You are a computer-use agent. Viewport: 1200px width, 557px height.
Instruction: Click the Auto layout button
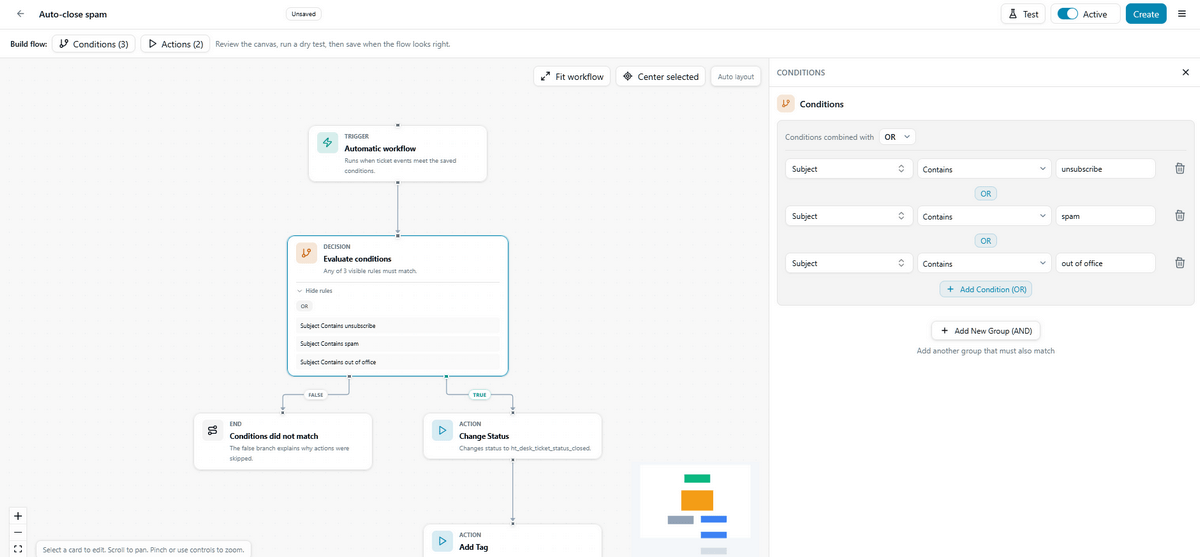click(x=736, y=76)
